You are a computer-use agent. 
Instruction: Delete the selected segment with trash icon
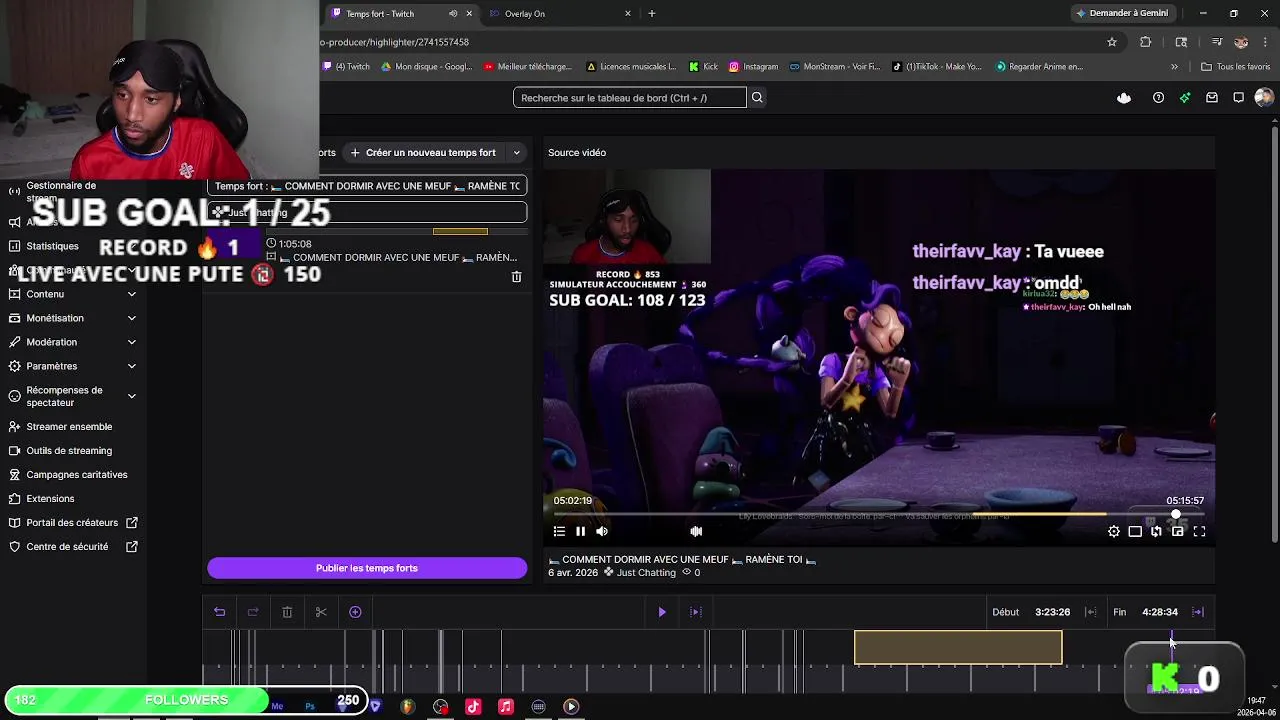287,612
